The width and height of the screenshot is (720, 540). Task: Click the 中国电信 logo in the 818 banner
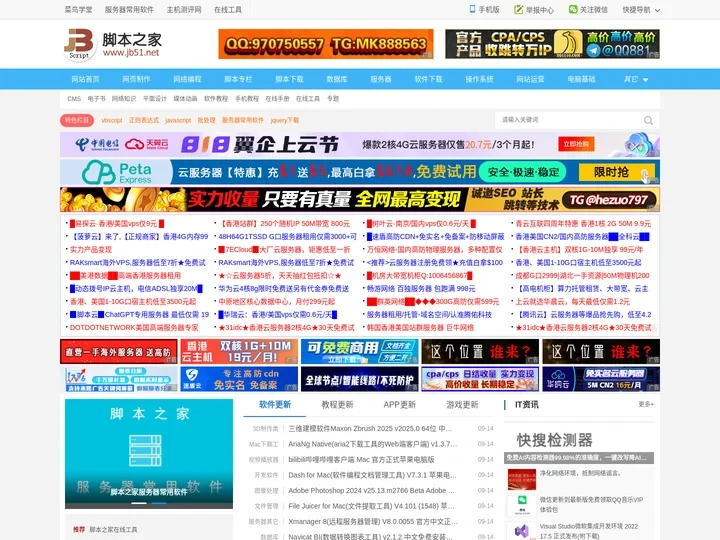(x=97, y=145)
